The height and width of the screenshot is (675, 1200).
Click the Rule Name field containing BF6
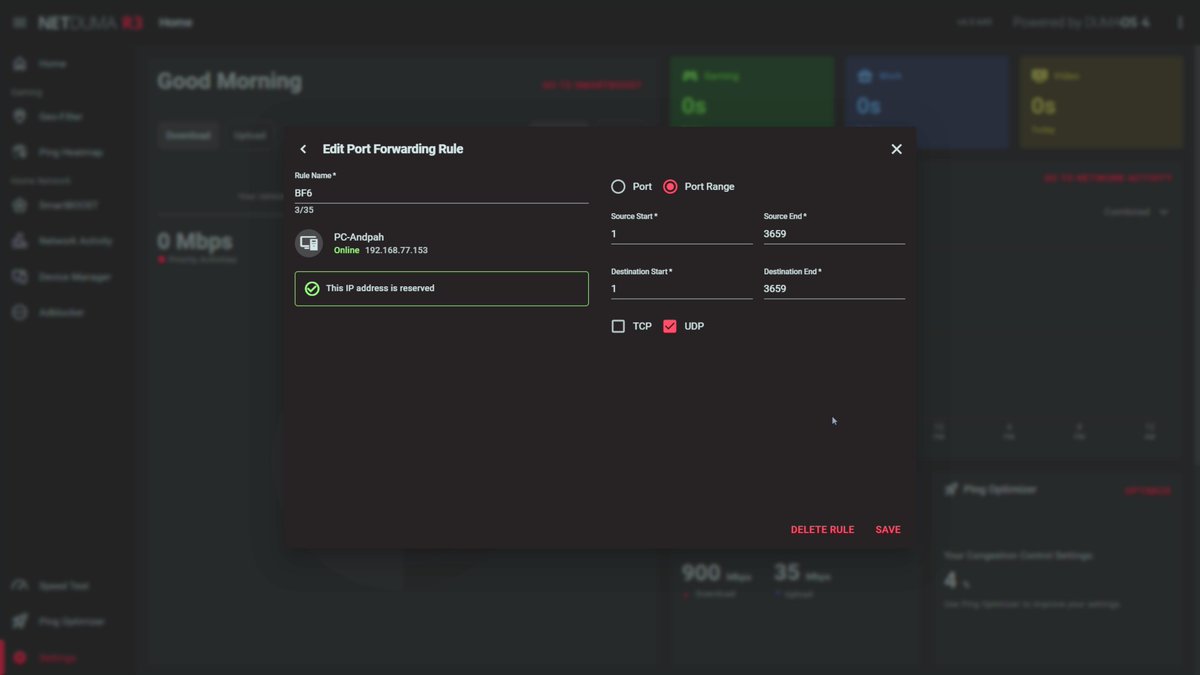[x=441, y=193]
